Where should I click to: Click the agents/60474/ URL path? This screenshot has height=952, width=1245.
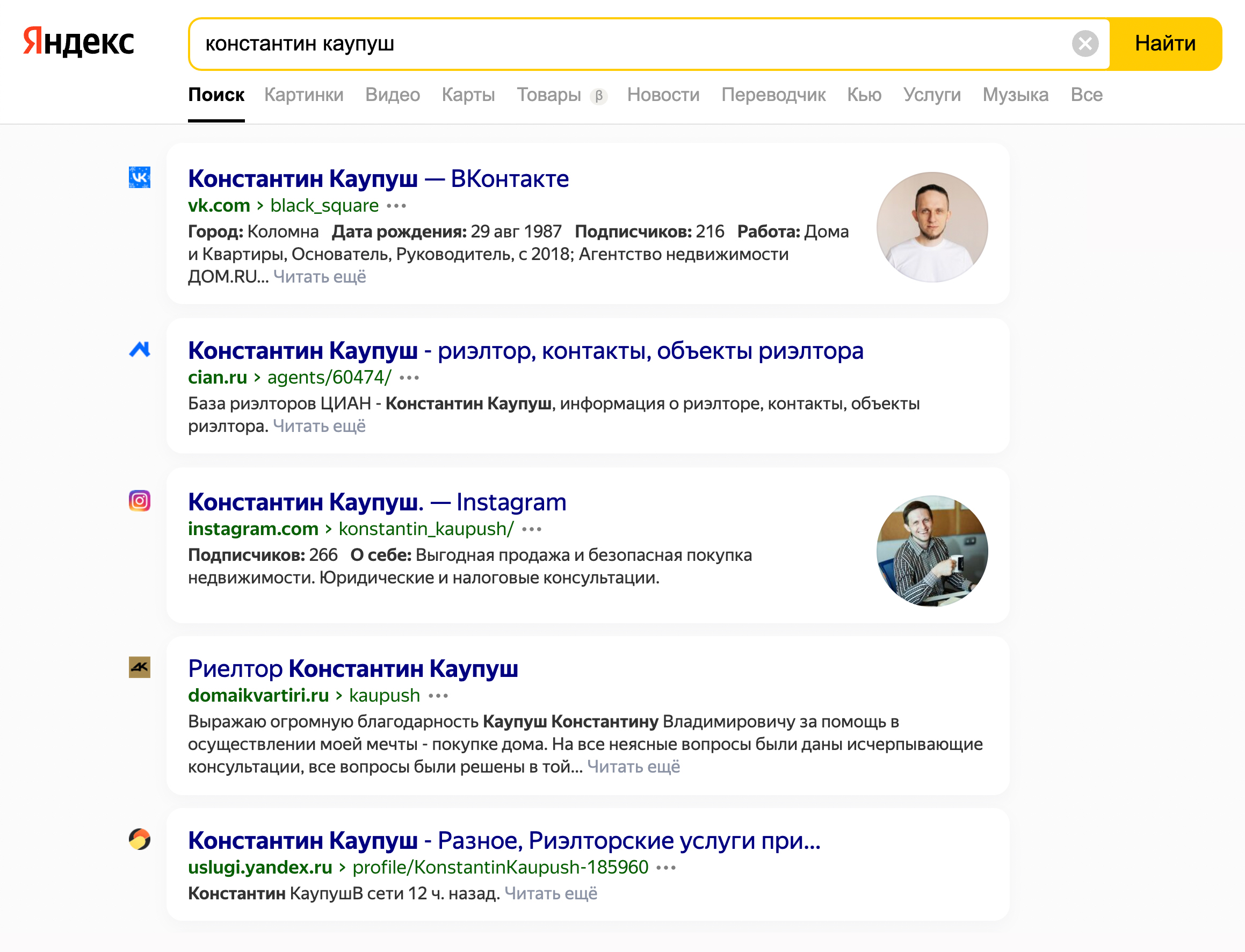(x=329, y=377)
